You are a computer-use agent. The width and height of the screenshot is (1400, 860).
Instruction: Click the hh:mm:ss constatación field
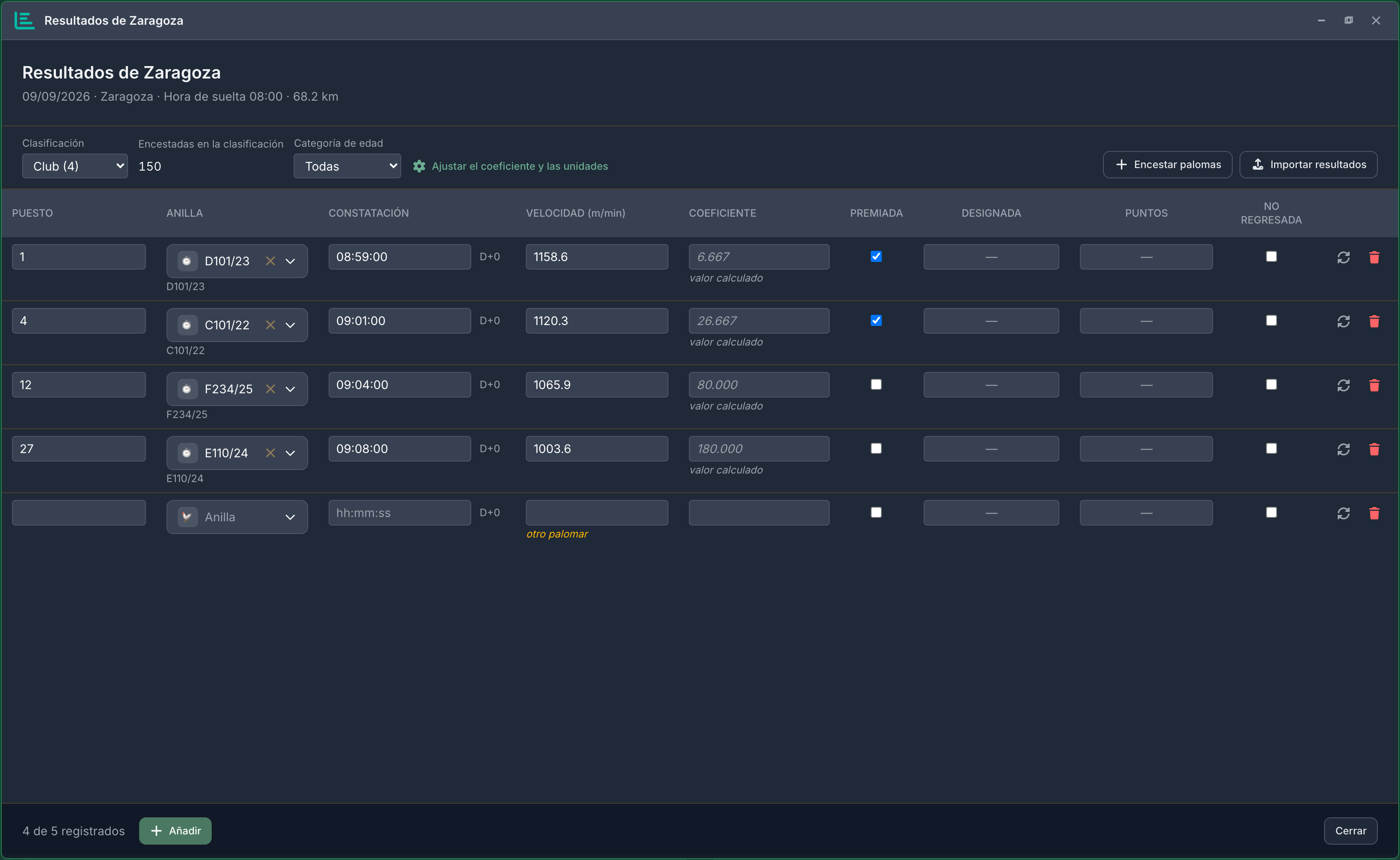click(400, 512)
